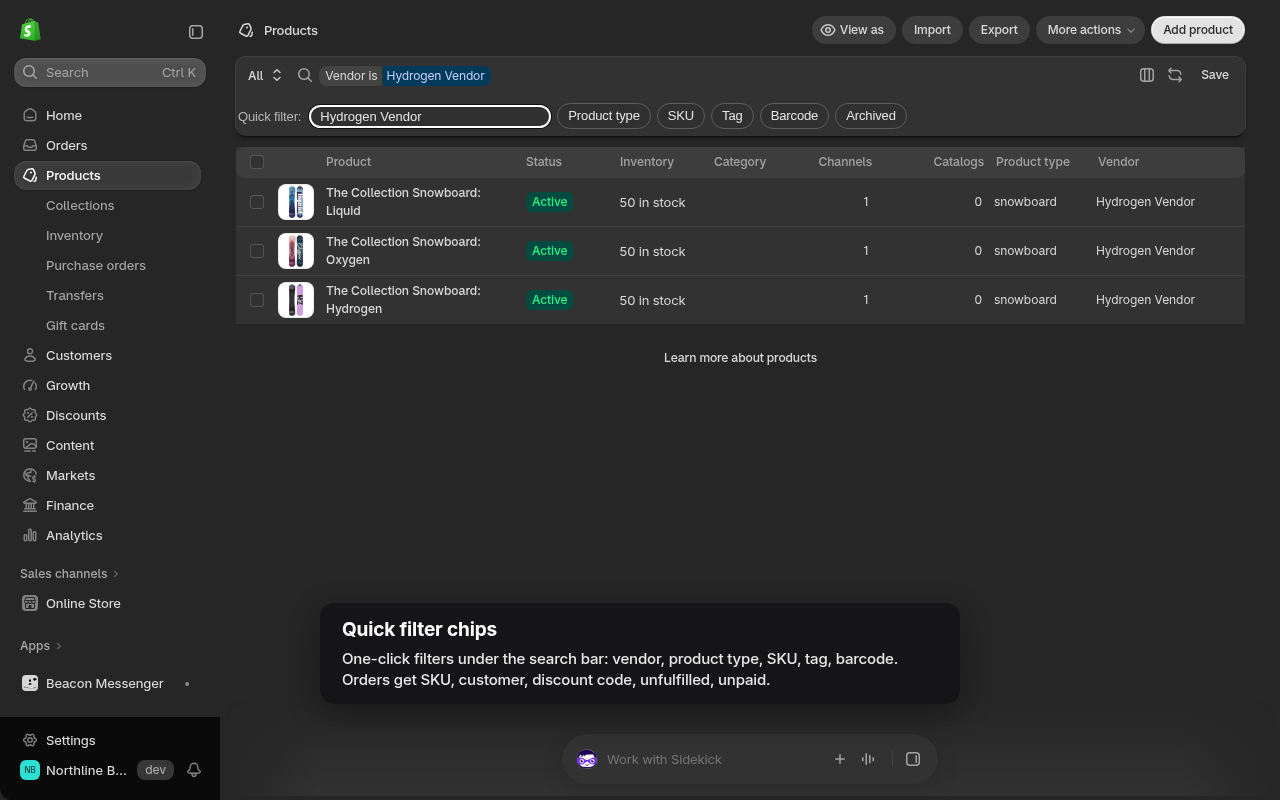Click the search magnifier in filter bar

click(x=305, y=75)
